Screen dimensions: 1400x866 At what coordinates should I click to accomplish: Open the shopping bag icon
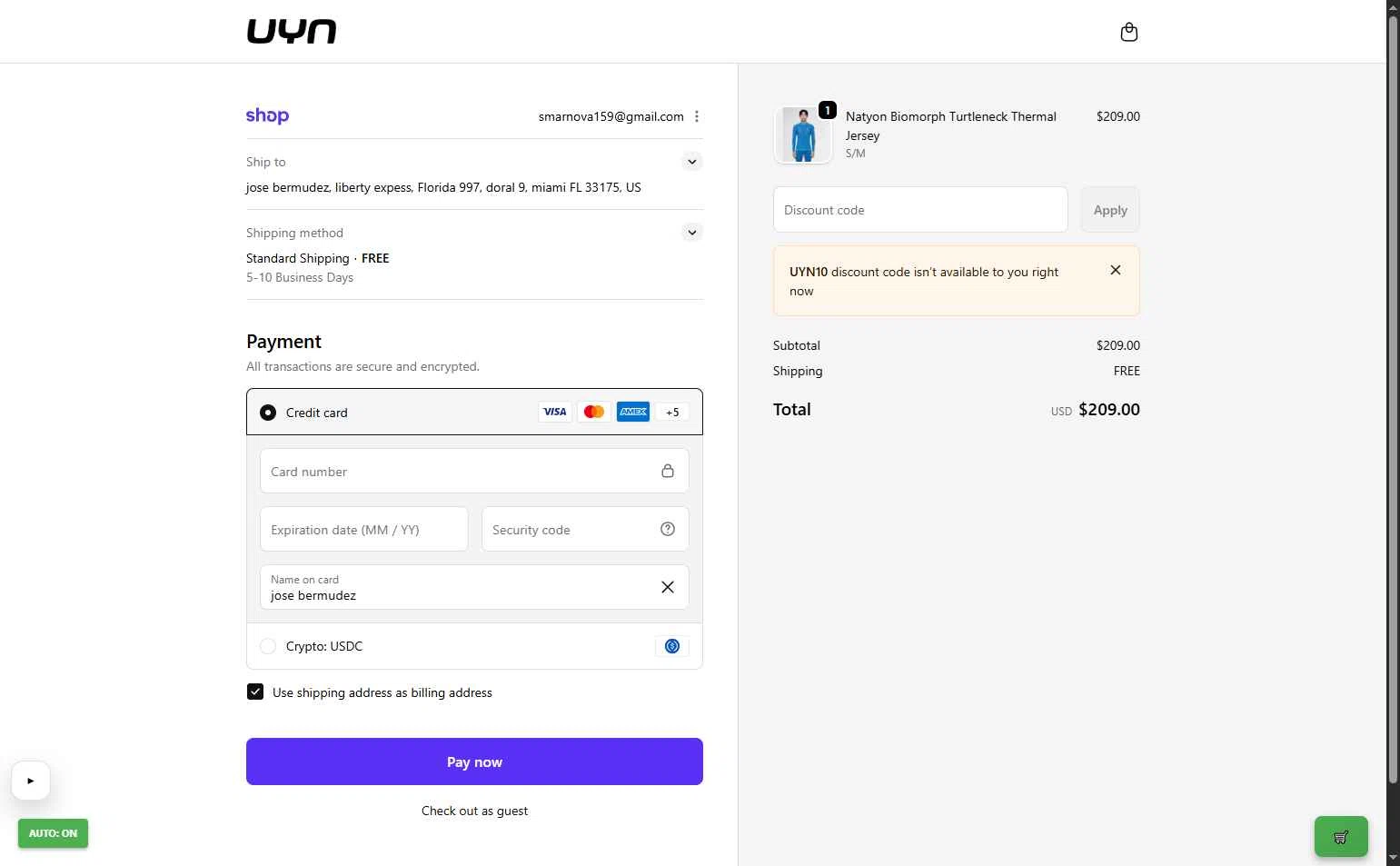pos(1128,32)
